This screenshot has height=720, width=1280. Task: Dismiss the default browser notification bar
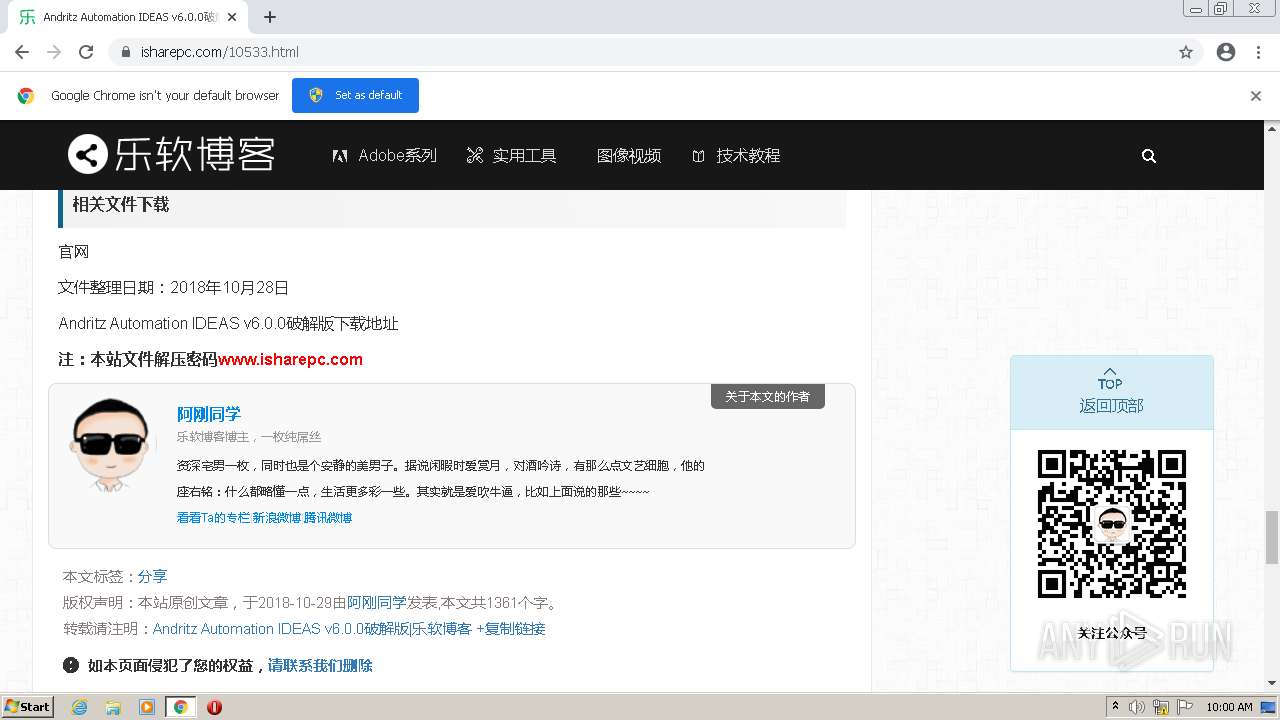click(x=1256, y=96)
